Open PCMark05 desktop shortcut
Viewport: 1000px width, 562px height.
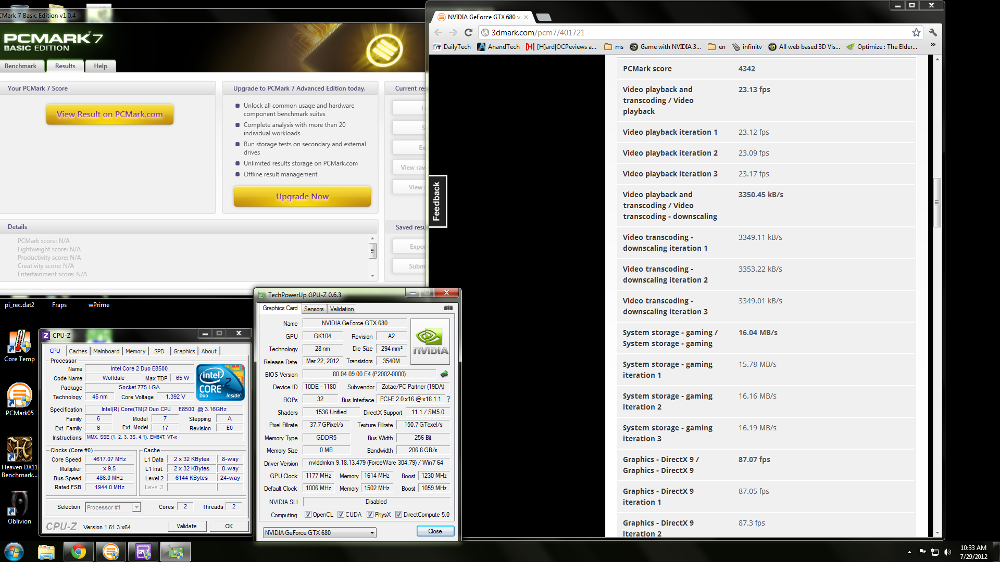[19, 400]
